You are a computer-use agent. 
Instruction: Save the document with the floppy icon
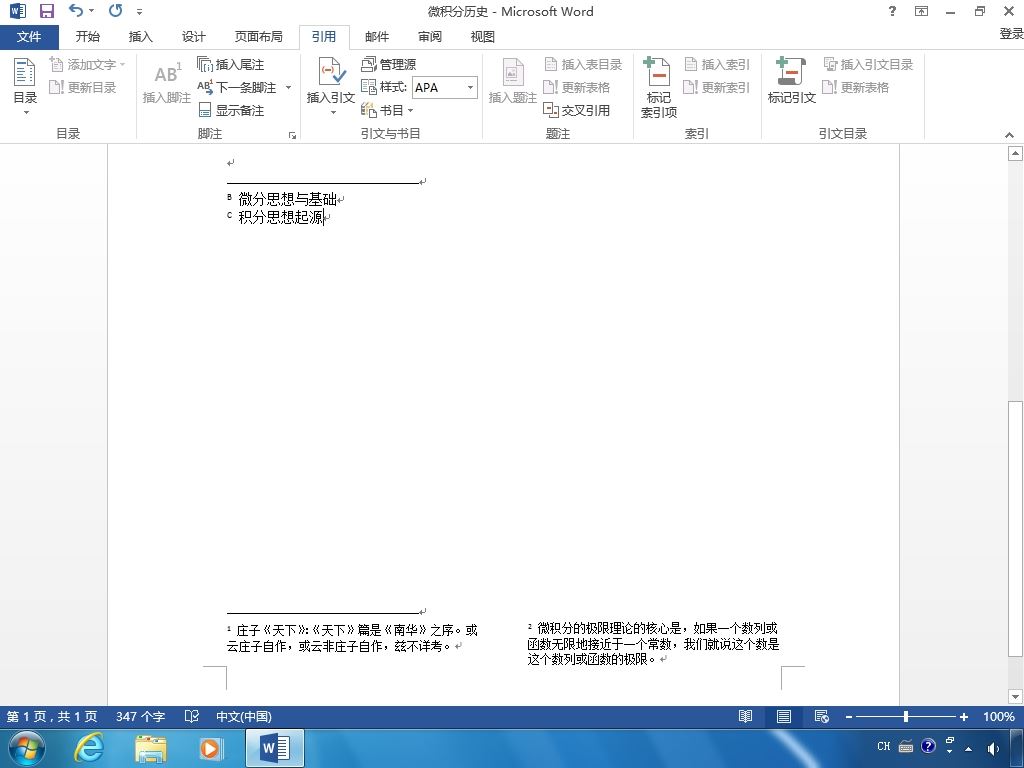pos(46,11)
